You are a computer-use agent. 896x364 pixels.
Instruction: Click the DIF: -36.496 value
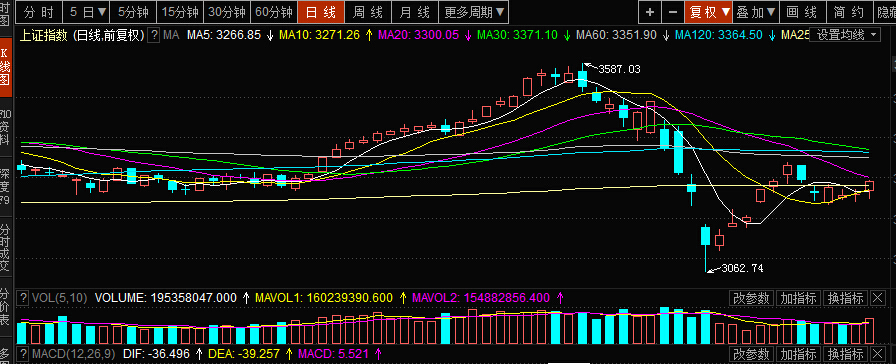click(156, 354)
